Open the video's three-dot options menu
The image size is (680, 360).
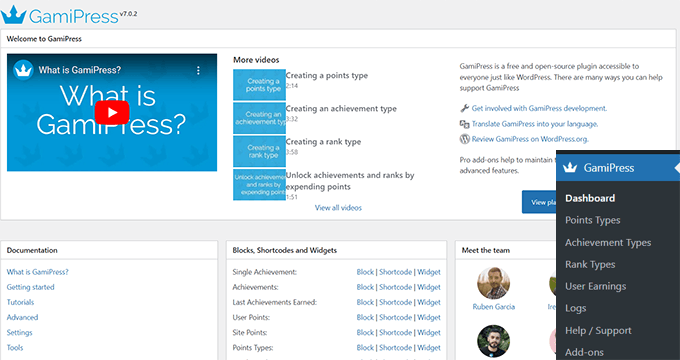click(x=198, y=70)
